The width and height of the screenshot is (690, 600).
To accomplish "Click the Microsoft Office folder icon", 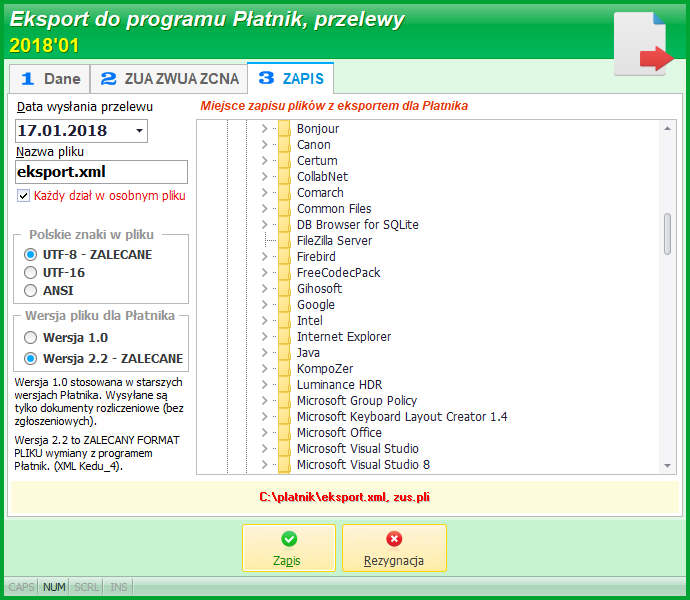I will 284,433.
